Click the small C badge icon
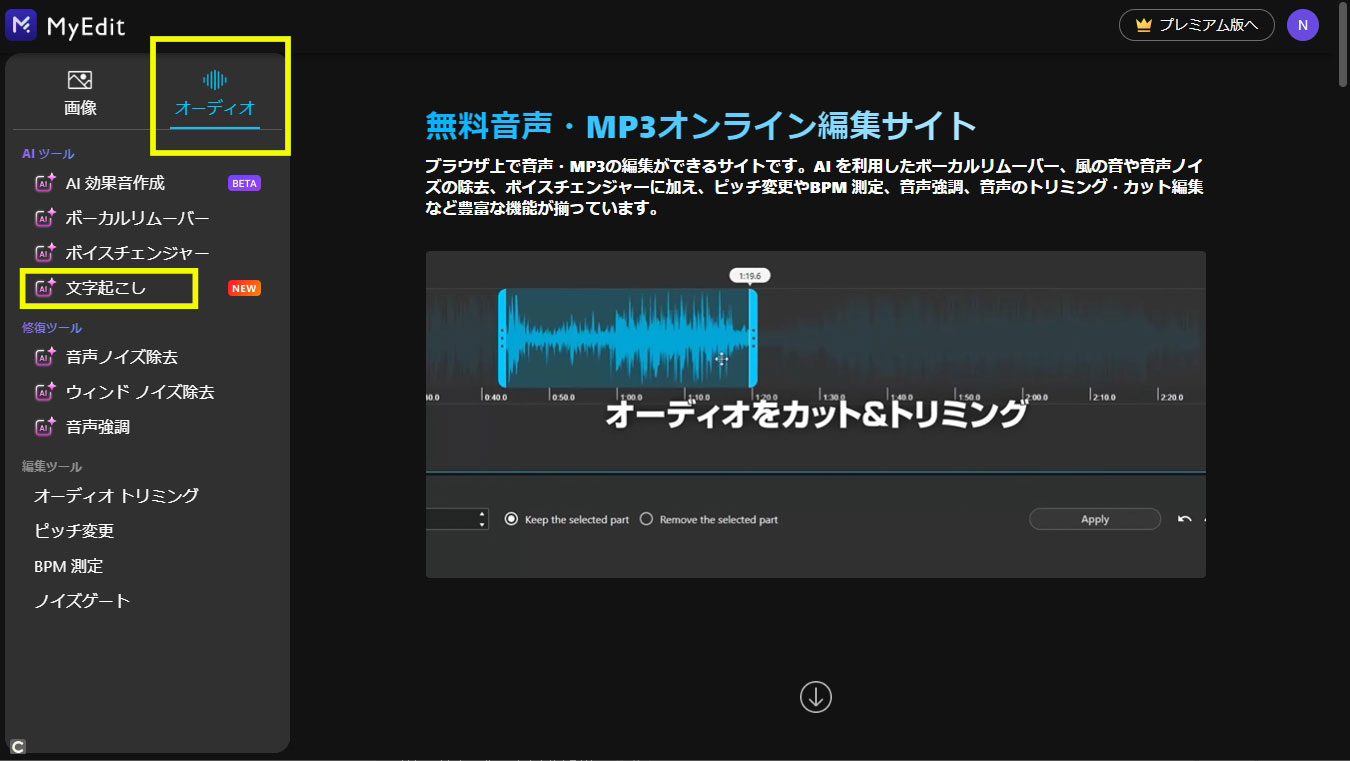 pos(17,746)
